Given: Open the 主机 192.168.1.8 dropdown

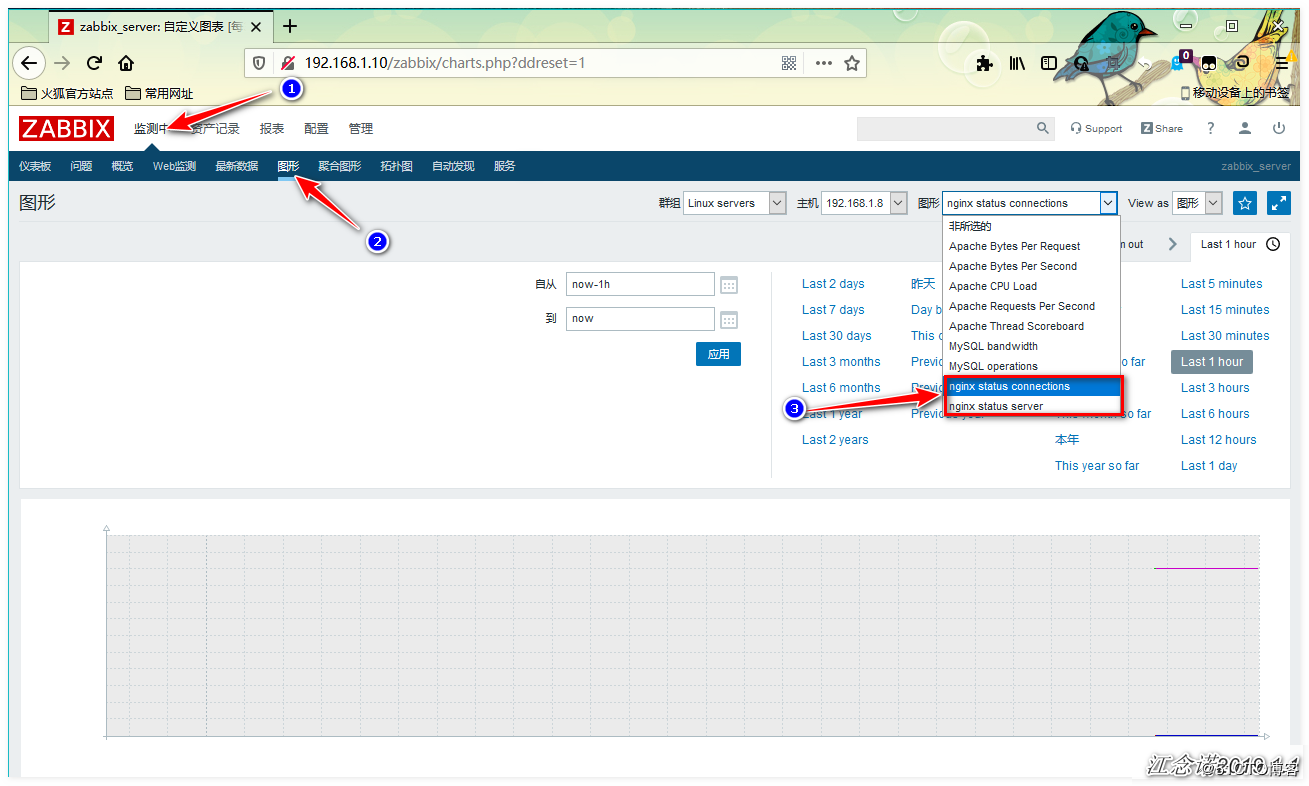Looking at the screenshot, I should point(864,203).
